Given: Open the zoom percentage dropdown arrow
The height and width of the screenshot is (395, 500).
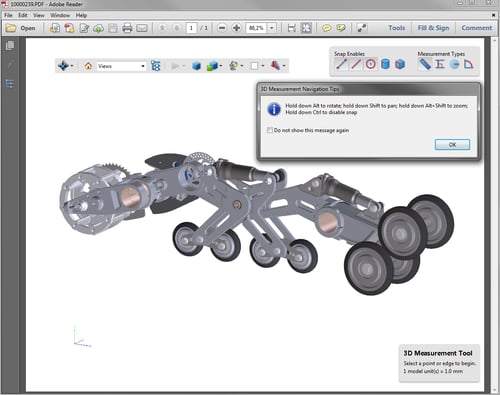Looking at the screenshot, I should tap(272, 28).
